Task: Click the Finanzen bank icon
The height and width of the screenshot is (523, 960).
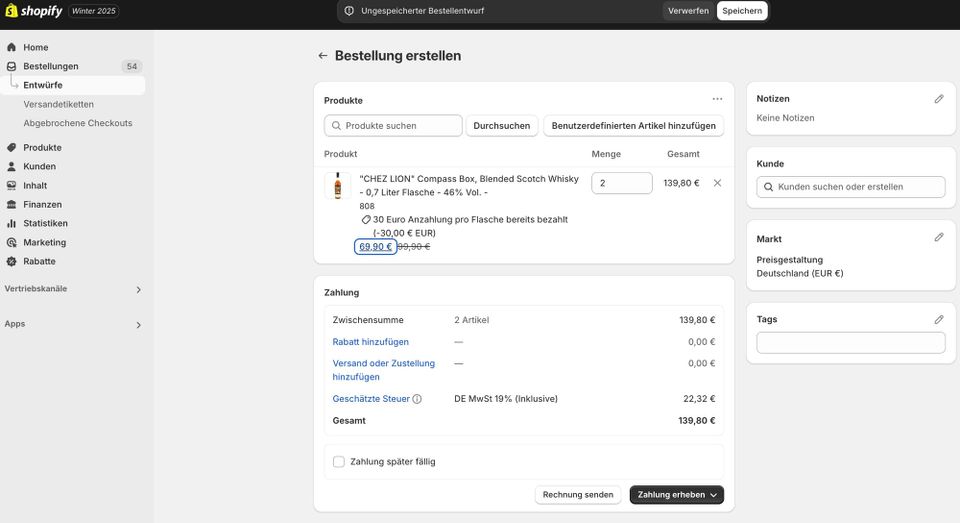Action: pos(11,205)
